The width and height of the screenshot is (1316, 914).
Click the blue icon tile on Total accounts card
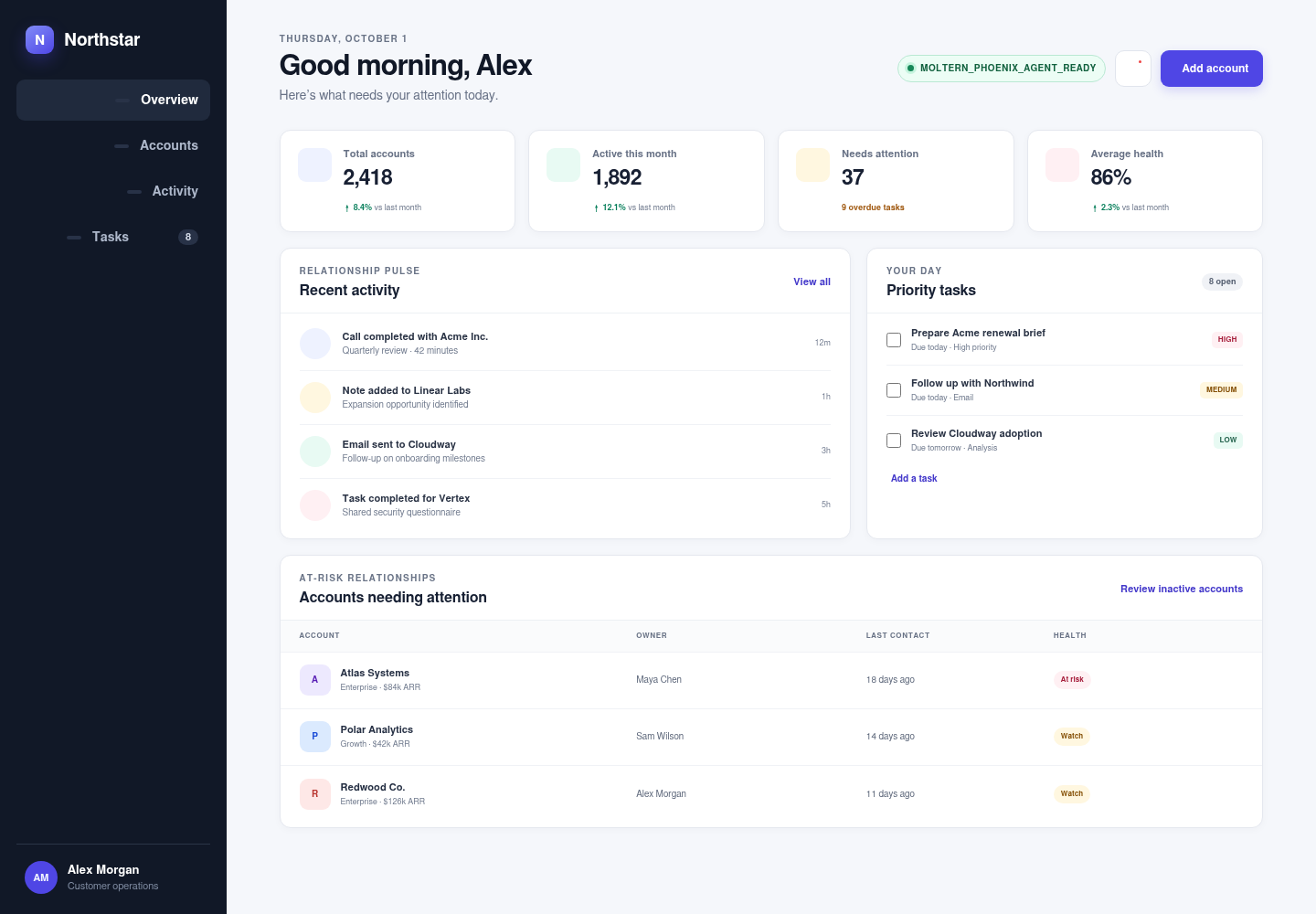[315, 165]
